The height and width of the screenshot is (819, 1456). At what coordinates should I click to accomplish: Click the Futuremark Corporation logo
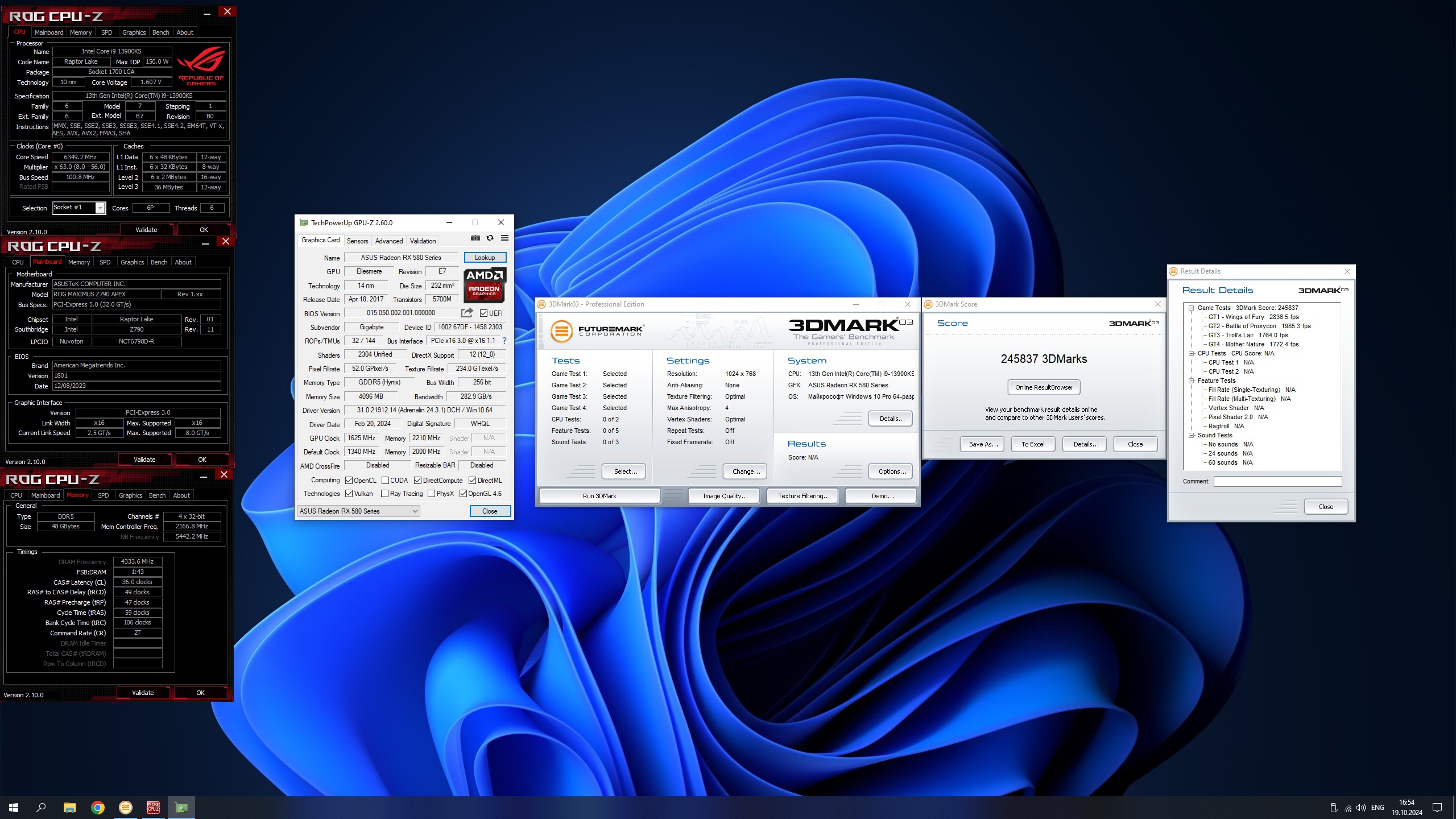click(x=597, y=330)
